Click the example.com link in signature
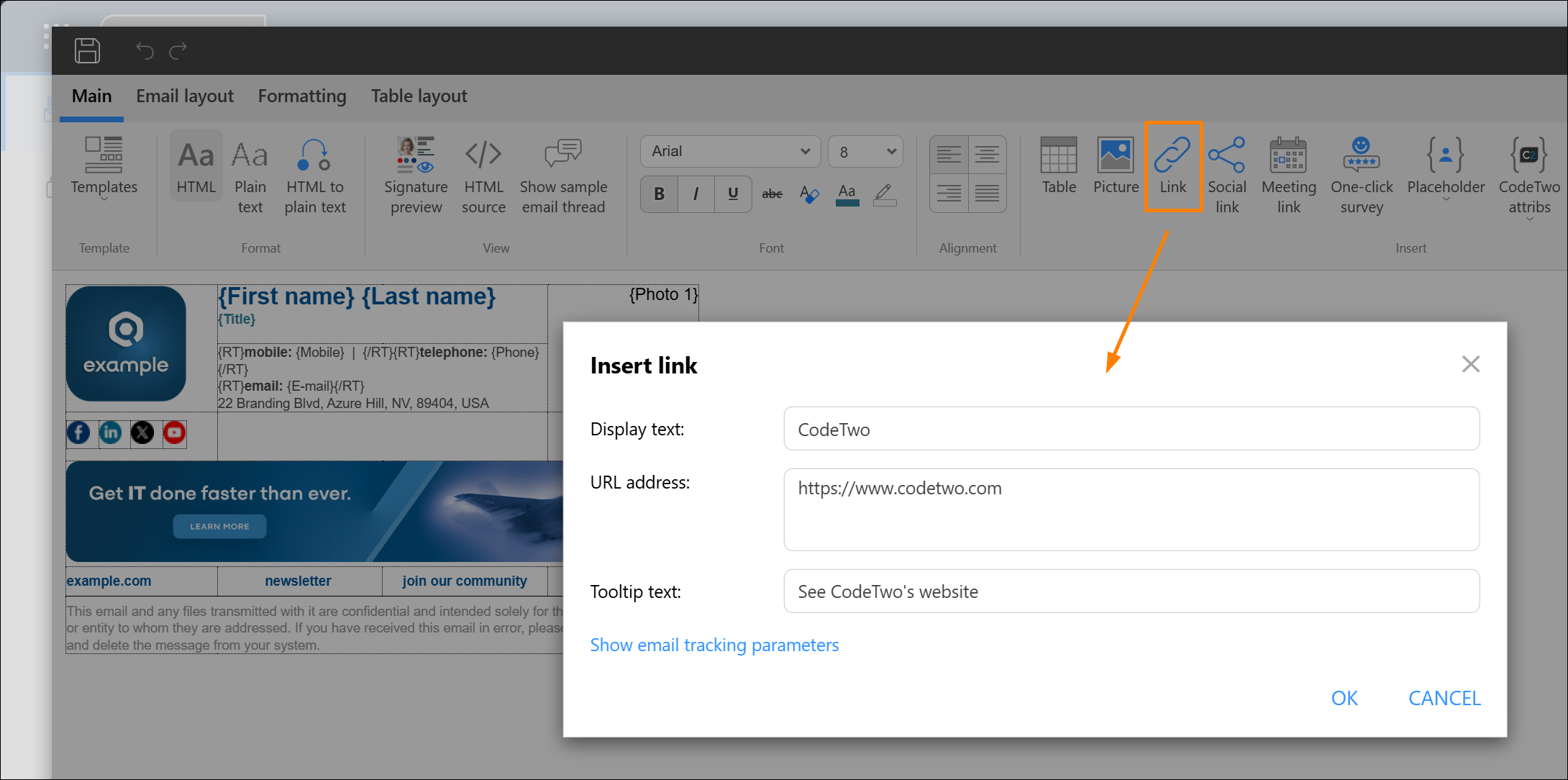The height and width of the screenshot is (780, 1568). 109,581
